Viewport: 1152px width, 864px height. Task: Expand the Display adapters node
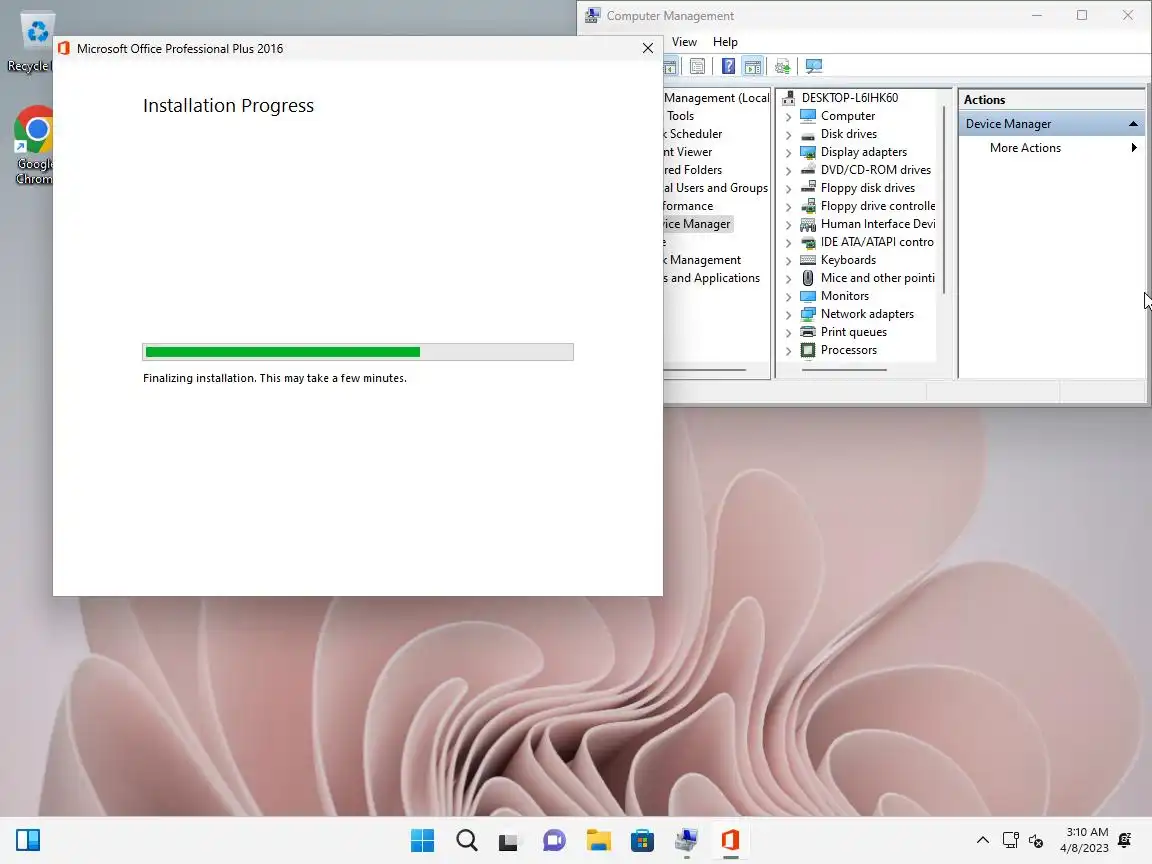tap(788, 152)
